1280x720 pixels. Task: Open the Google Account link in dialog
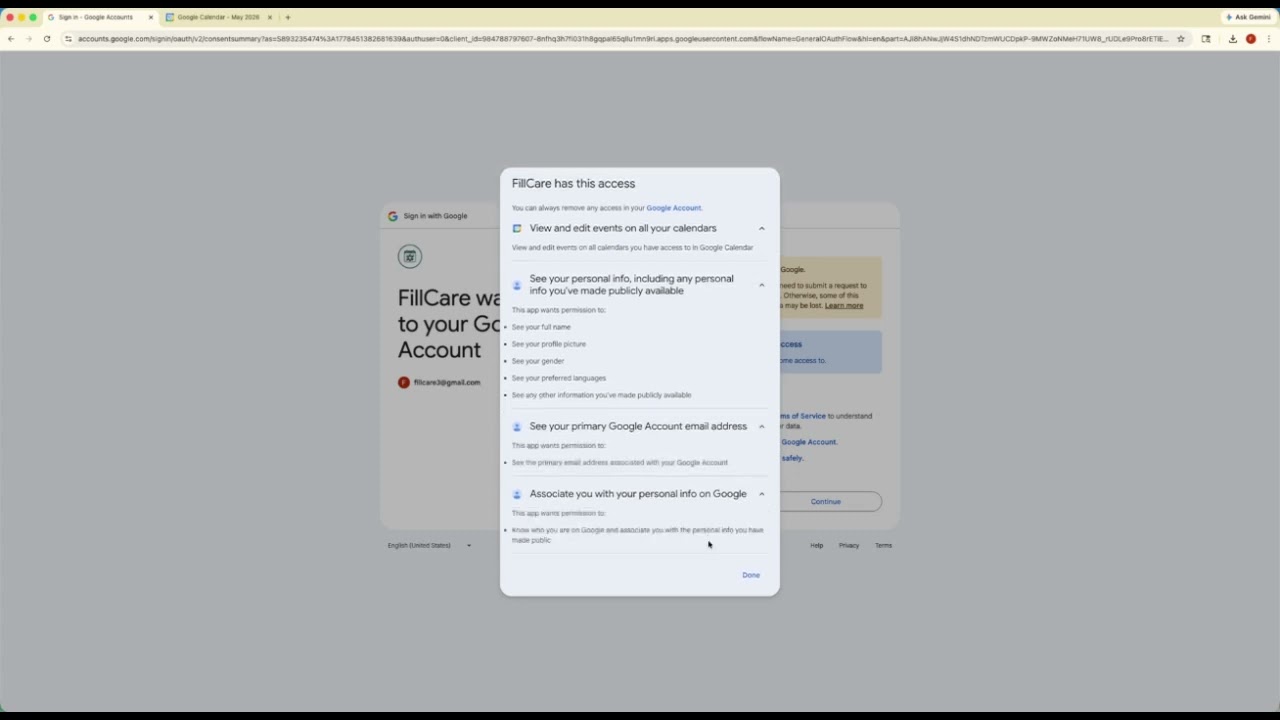pyautogui.click(x=674, y=208)
